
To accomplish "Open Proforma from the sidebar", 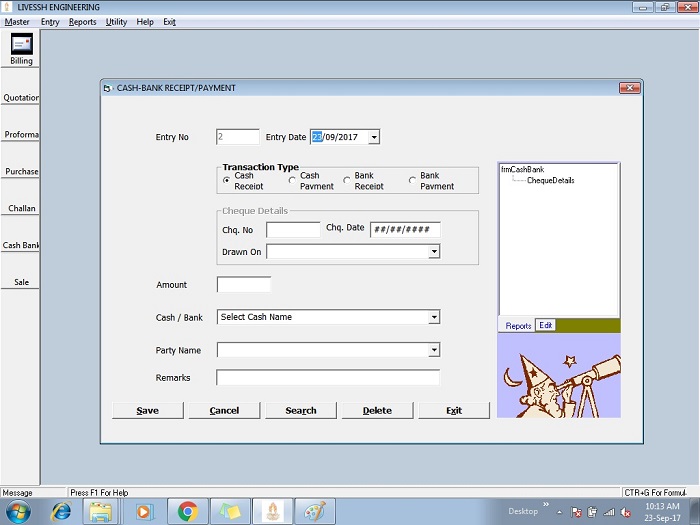I will pyautogui.click(x=20, y=134).
